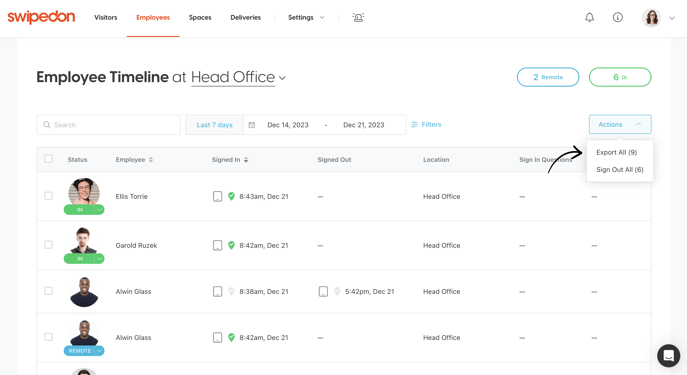Image resolution: width=687 pixels, height=375 pixels.
Task: Tick the checkbox for Garold Ruzek
Action: pos(49,245)
